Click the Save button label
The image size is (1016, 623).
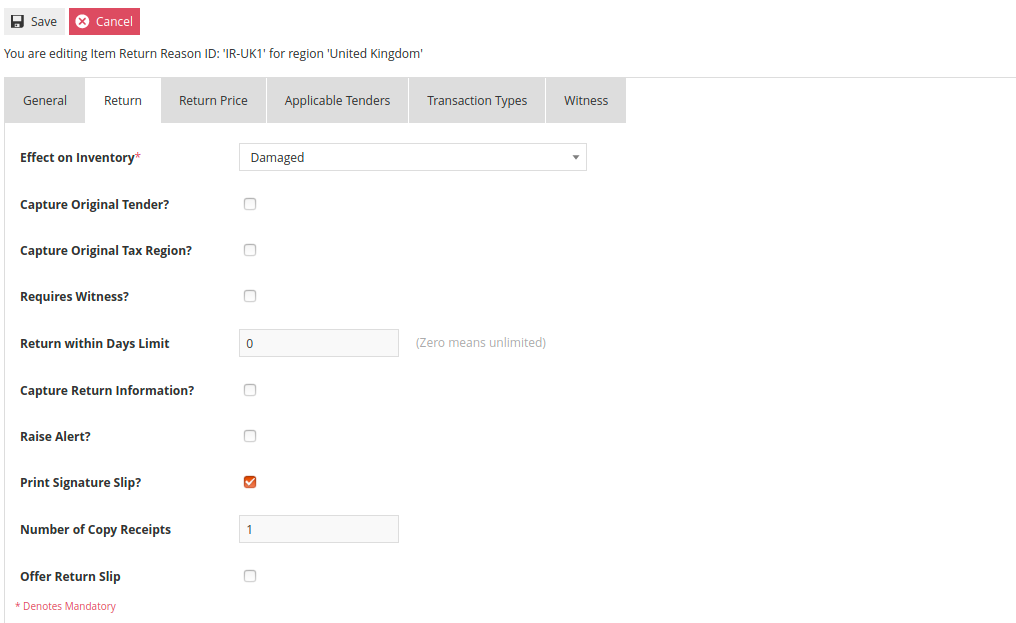click(44, 21)
